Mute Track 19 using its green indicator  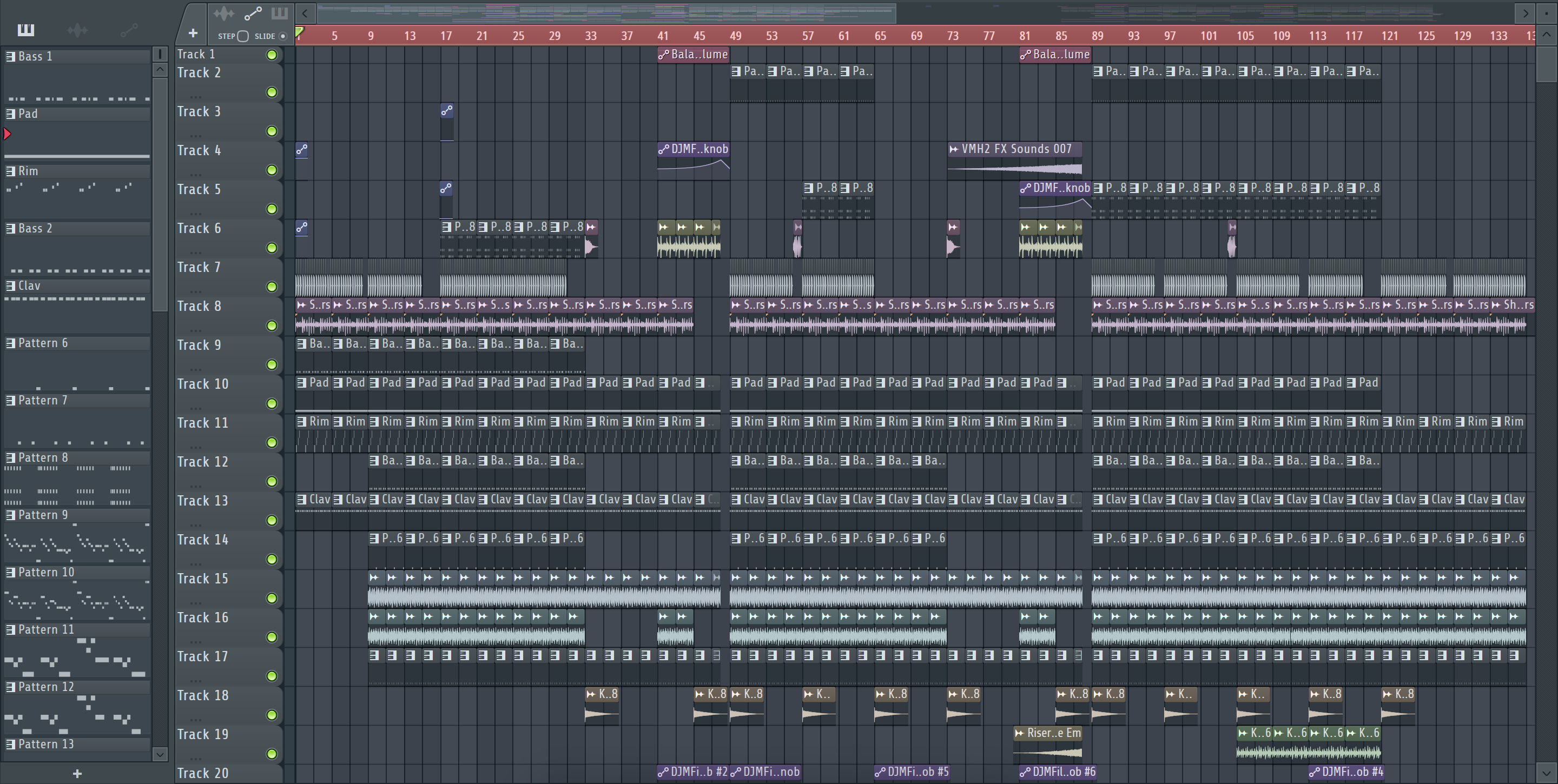(x=272, y=754)
